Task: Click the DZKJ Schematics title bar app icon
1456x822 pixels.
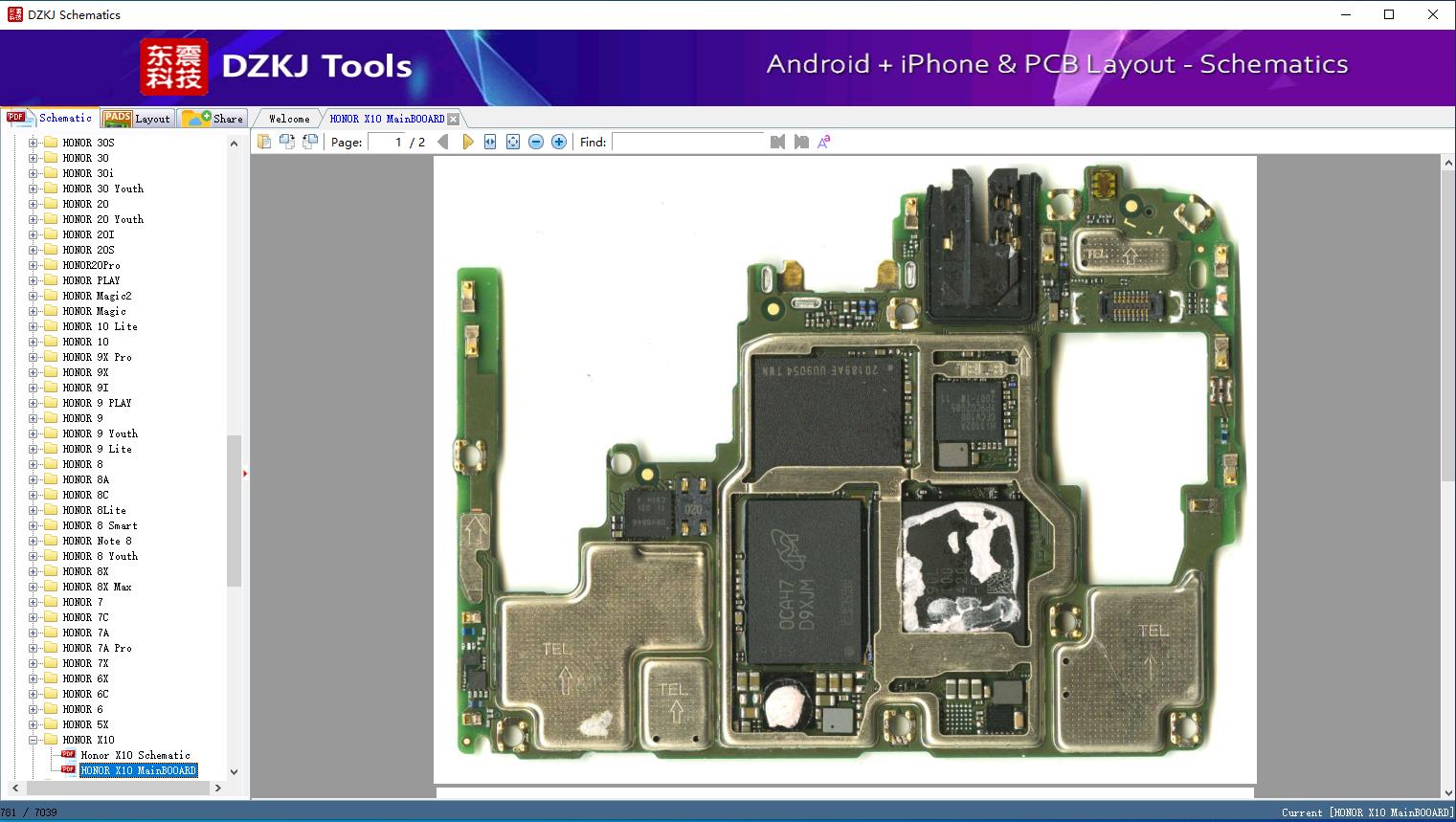Action: tap(14, 14)
